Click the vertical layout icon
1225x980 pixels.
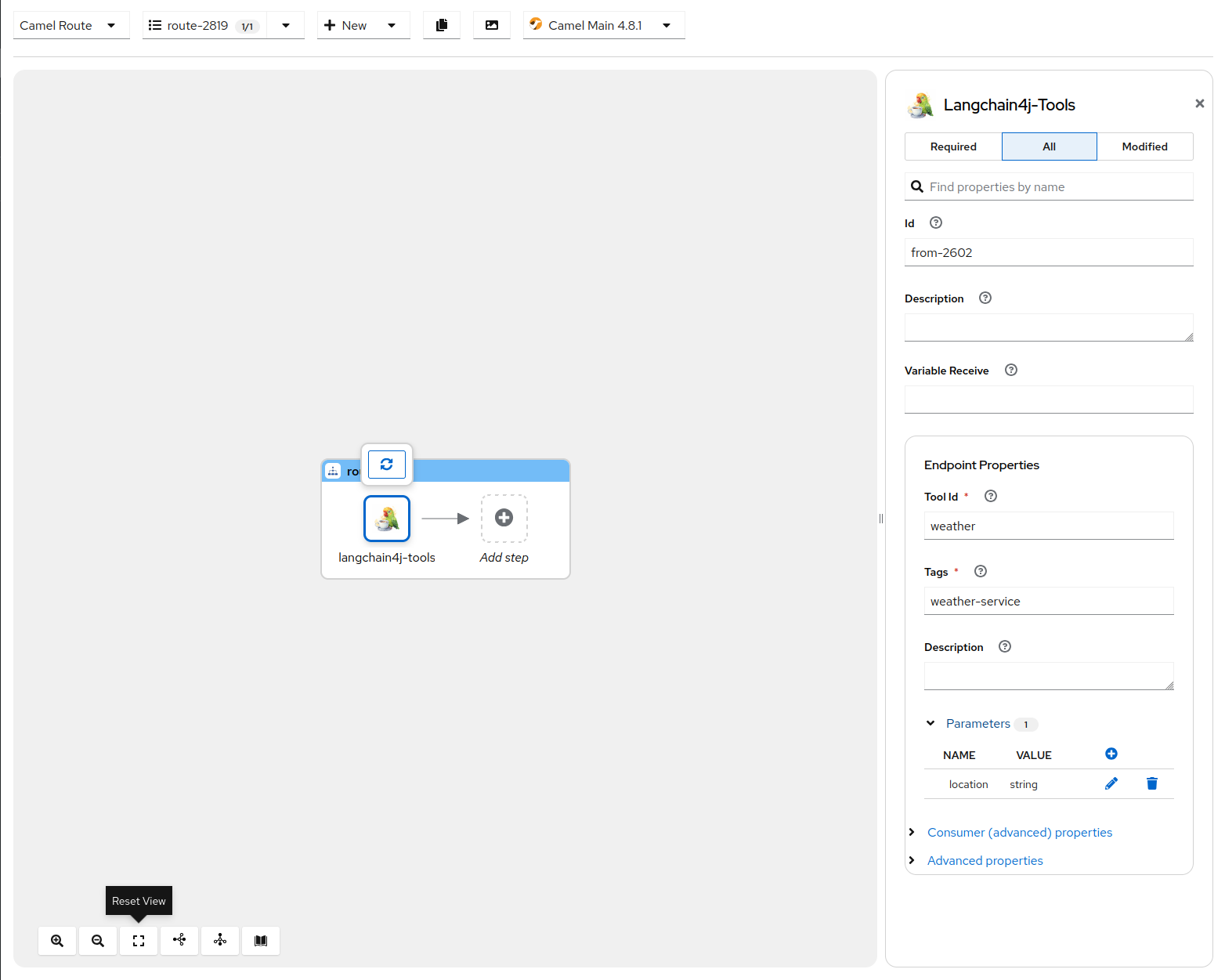tap(220, 940)
